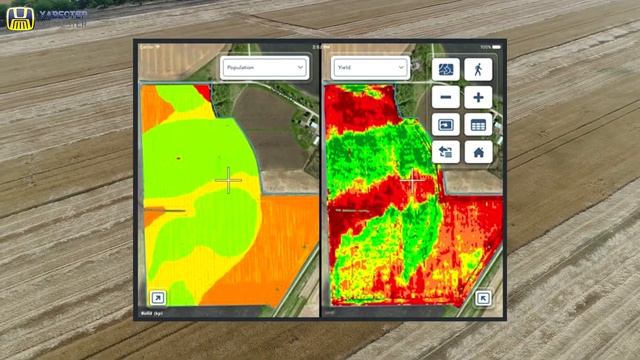Image resolution: width=640 pixels, height=360 pixels.
Task: Click the harvester logo top left
Action: click(x=20, y=19)
